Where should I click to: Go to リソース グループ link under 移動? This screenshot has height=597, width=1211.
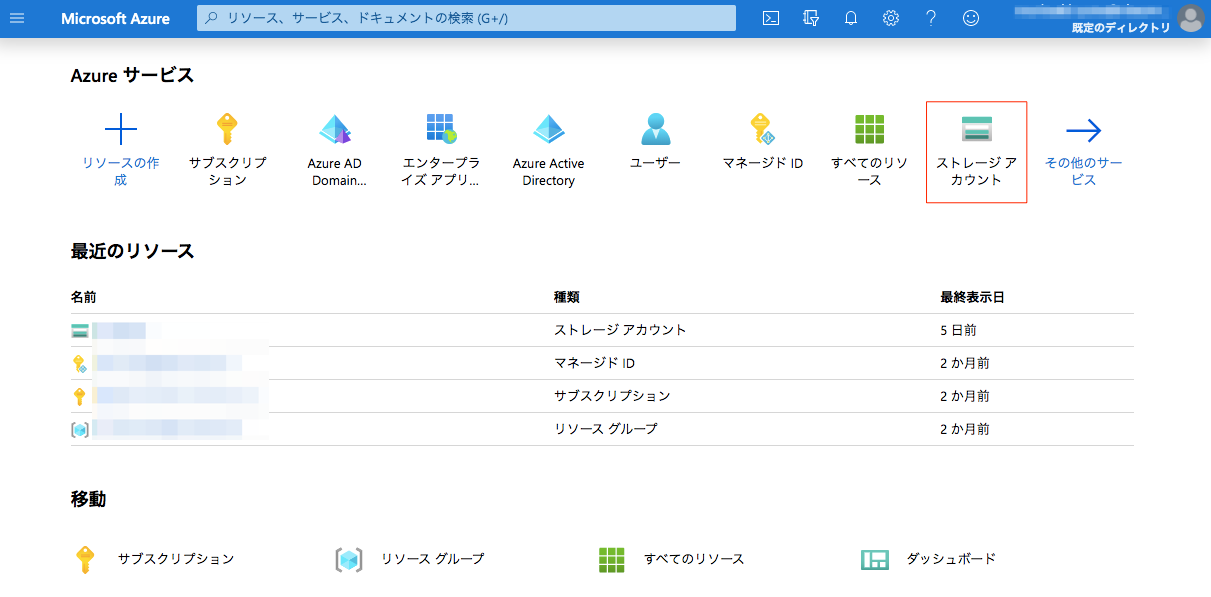(x=432, y=559)
